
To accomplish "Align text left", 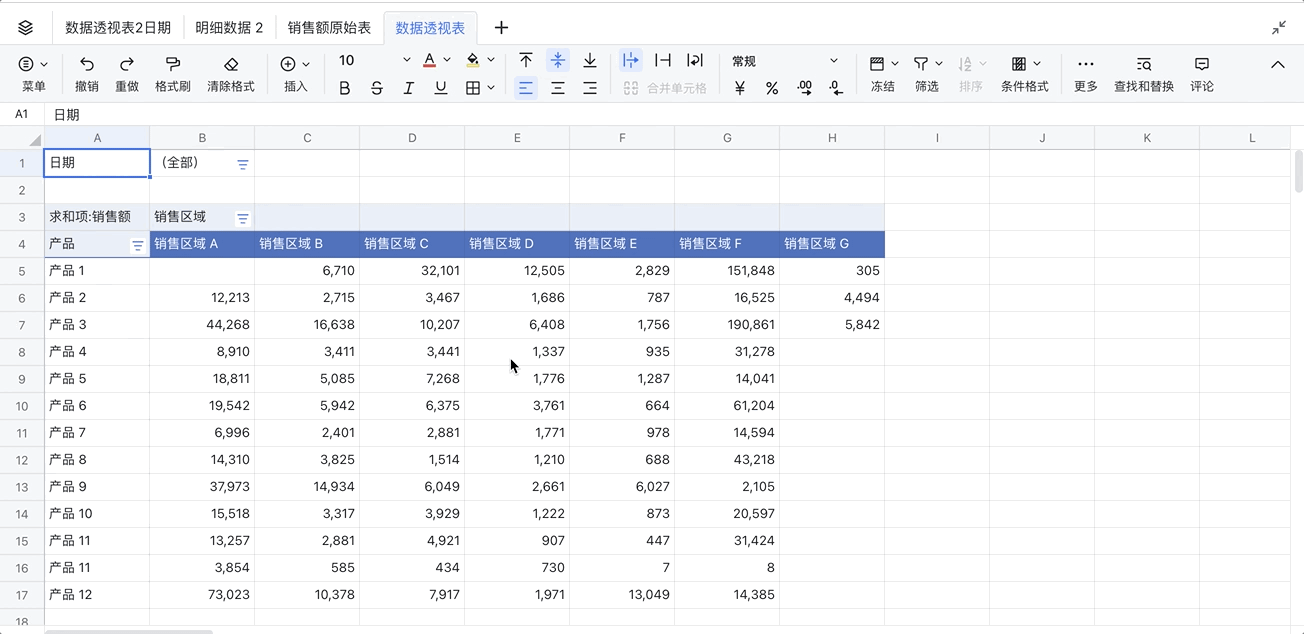I will (x=526, y=88).
